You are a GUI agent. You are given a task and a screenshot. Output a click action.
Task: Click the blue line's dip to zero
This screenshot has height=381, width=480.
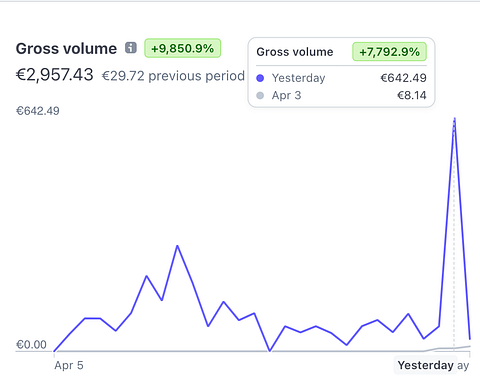(x=270, y=351)
